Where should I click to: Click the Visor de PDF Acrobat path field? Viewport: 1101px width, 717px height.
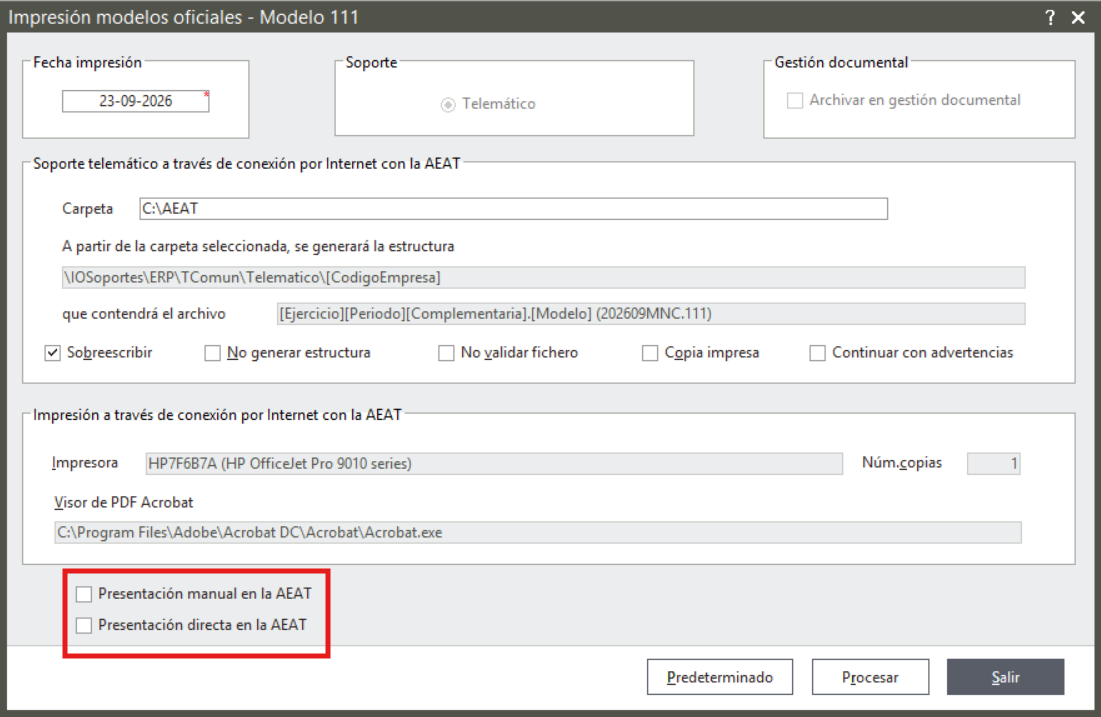pyautogui.click(x=538, y=532)
